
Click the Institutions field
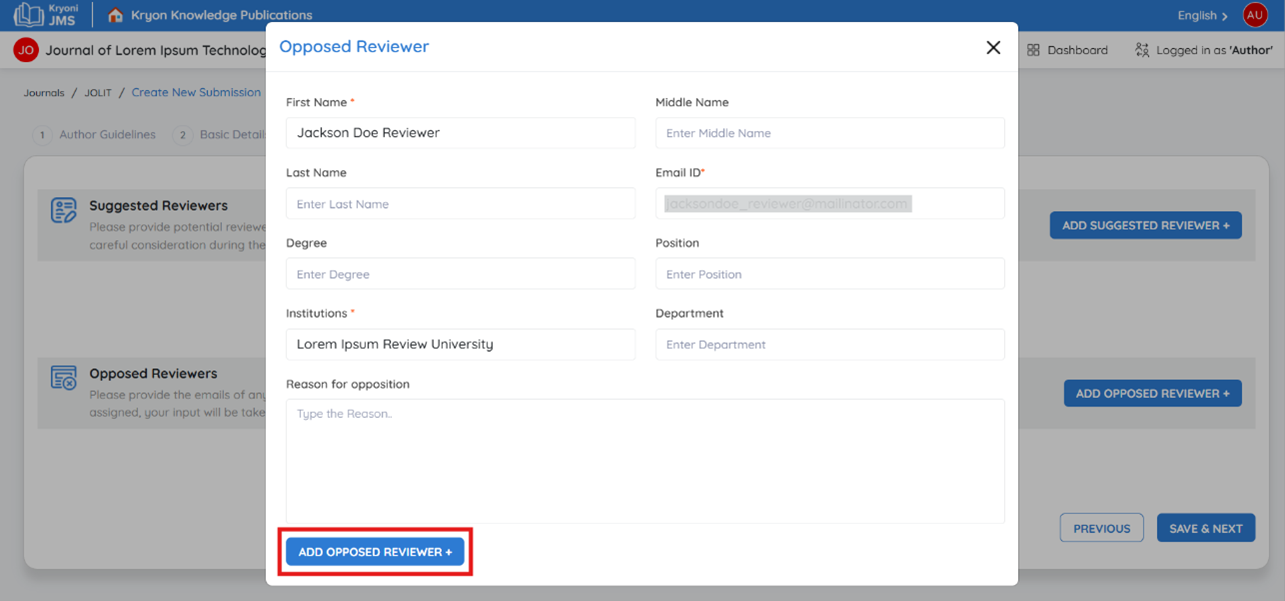point(460,344)
